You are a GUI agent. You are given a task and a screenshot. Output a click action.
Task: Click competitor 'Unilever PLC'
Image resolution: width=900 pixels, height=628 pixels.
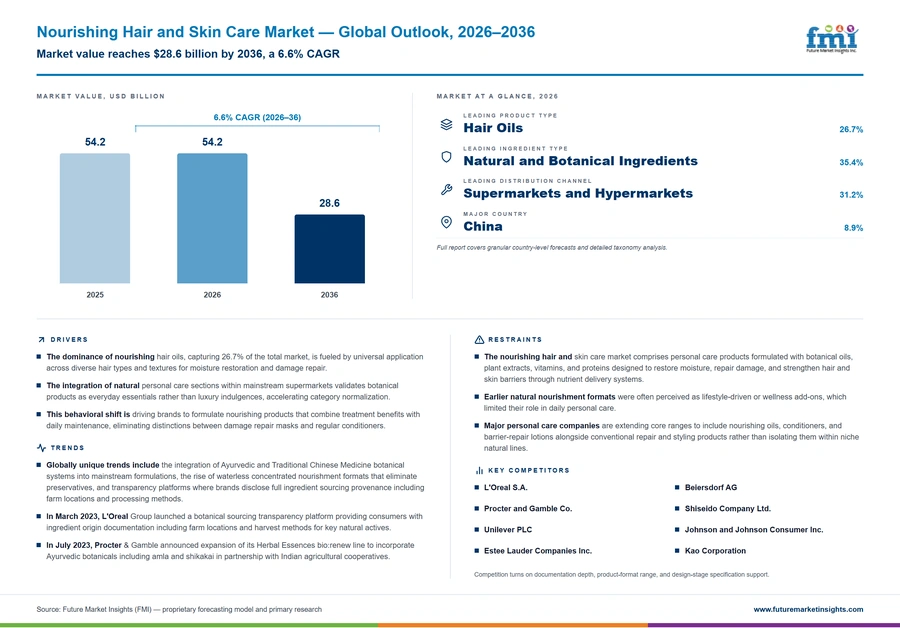coord(508,530)
